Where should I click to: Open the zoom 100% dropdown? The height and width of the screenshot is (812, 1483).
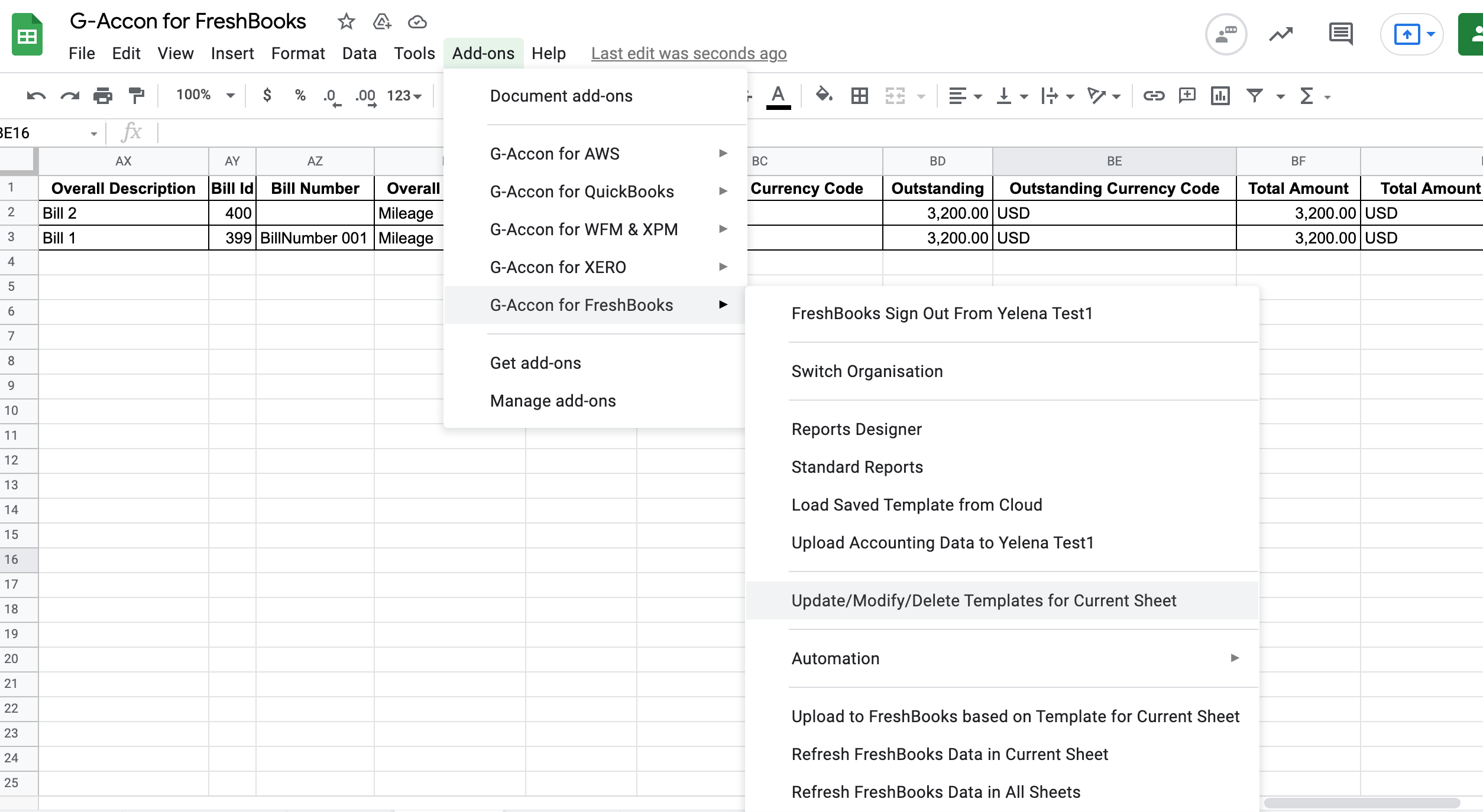(205, 95)
